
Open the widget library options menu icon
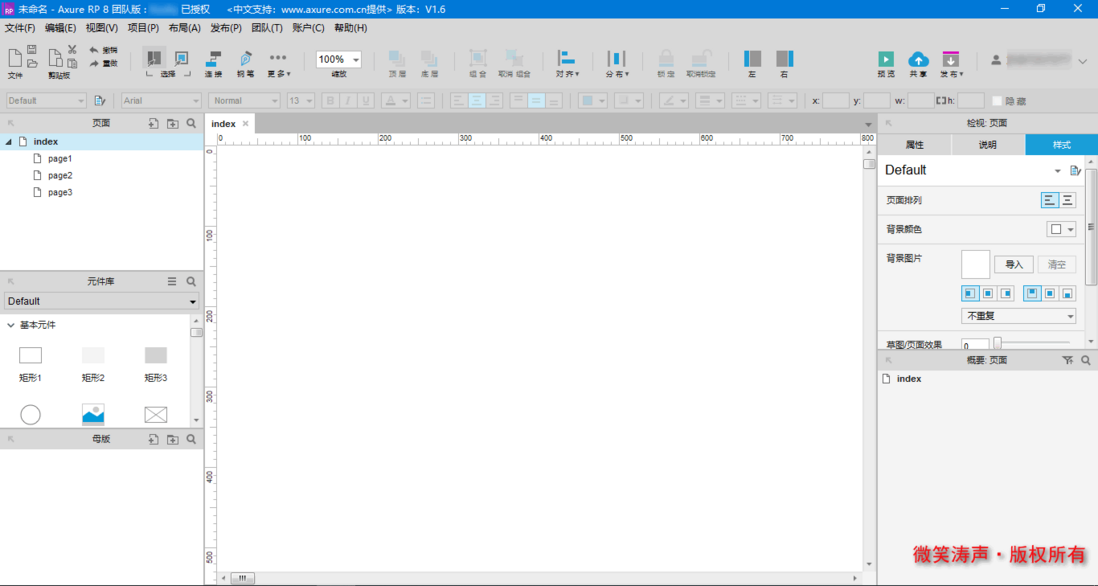click(x=172, y=281)
